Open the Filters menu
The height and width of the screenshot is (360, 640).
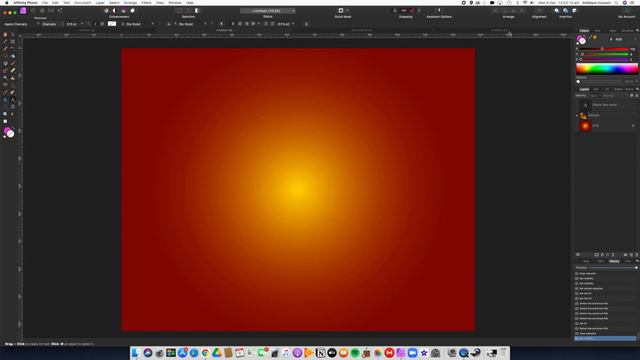click(x=146, y=2)
